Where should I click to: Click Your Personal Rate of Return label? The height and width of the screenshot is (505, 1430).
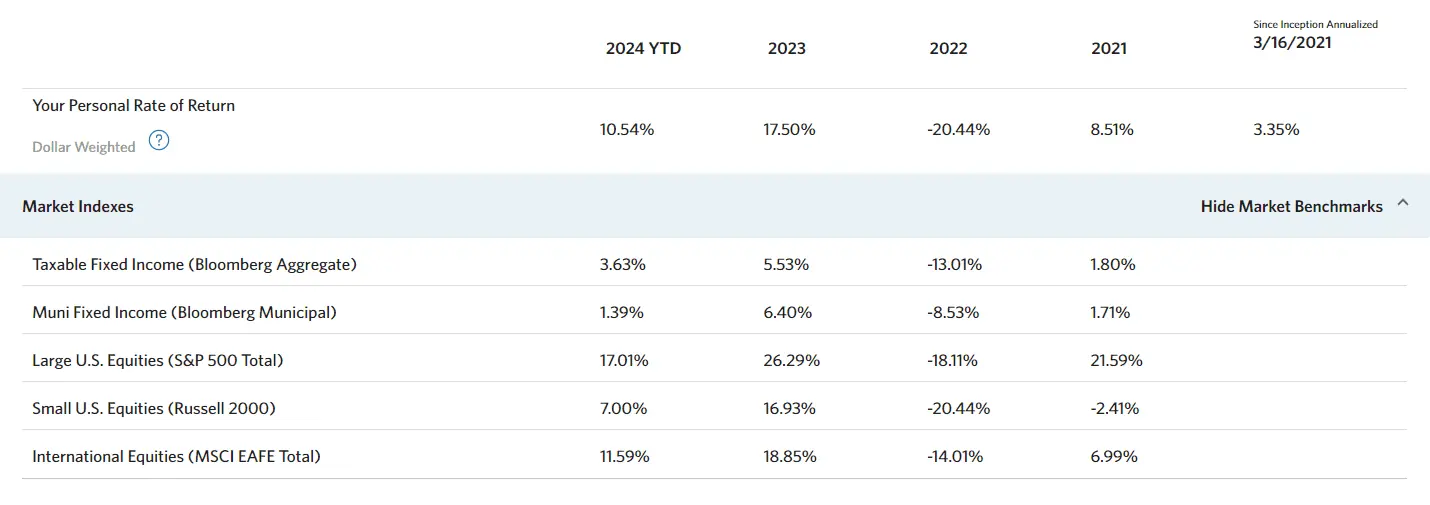coord(133,106)
